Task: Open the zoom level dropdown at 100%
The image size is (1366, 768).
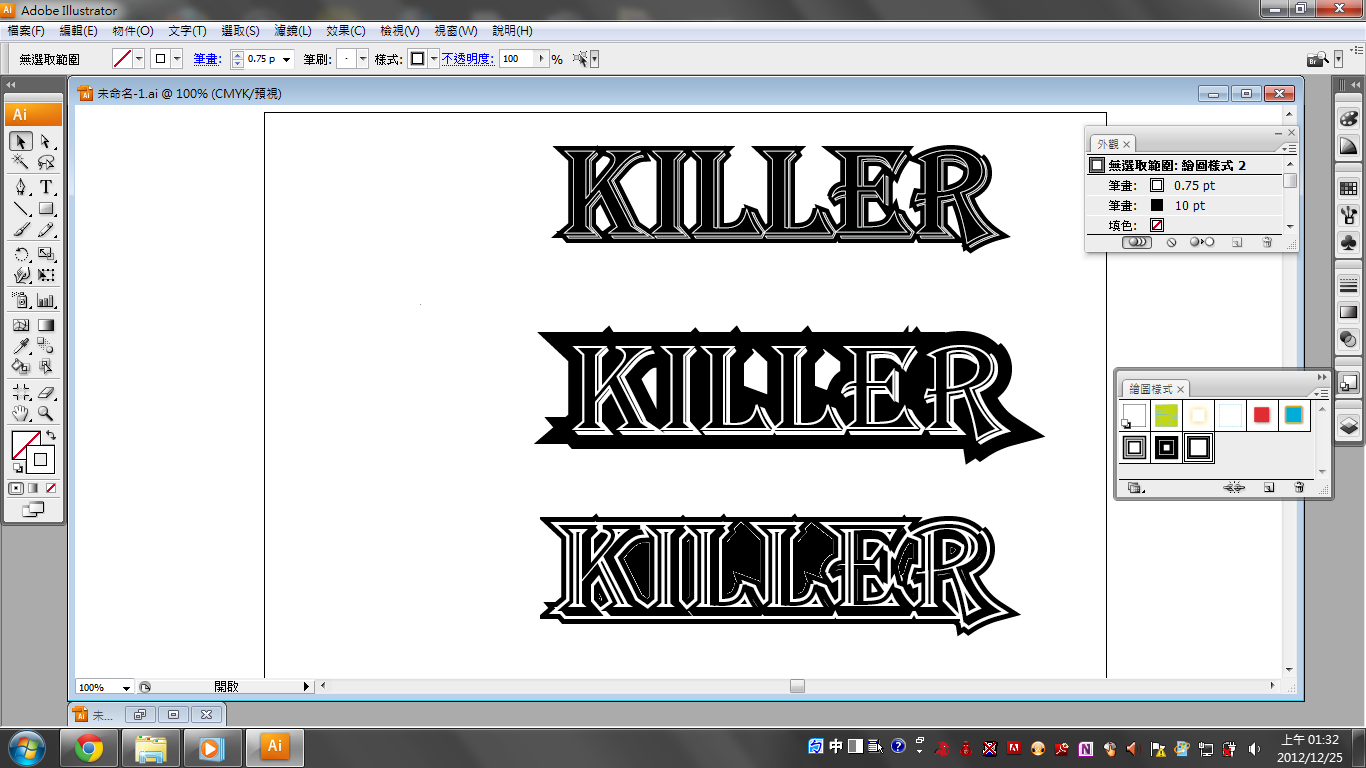Action: (x=127, y=688)
